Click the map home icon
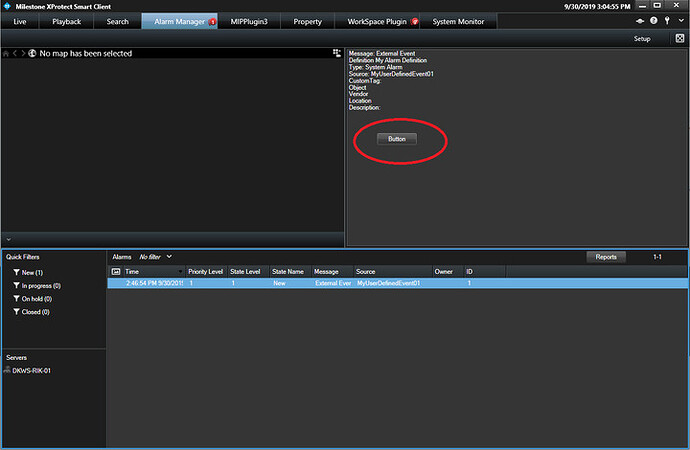The image size is (690, 450). [5, 53]
